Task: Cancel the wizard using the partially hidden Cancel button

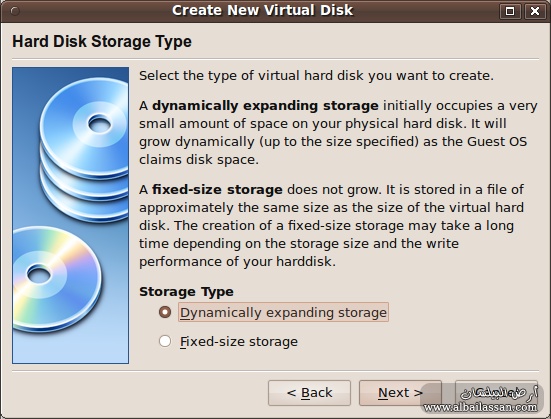Action: pos(496,393)
